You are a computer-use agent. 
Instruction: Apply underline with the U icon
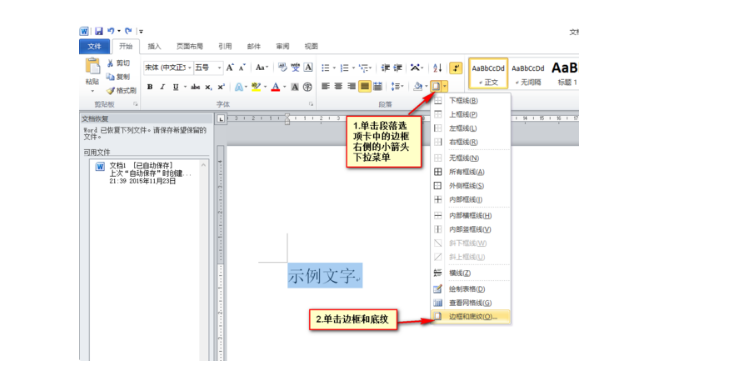[x=176, y=86]
